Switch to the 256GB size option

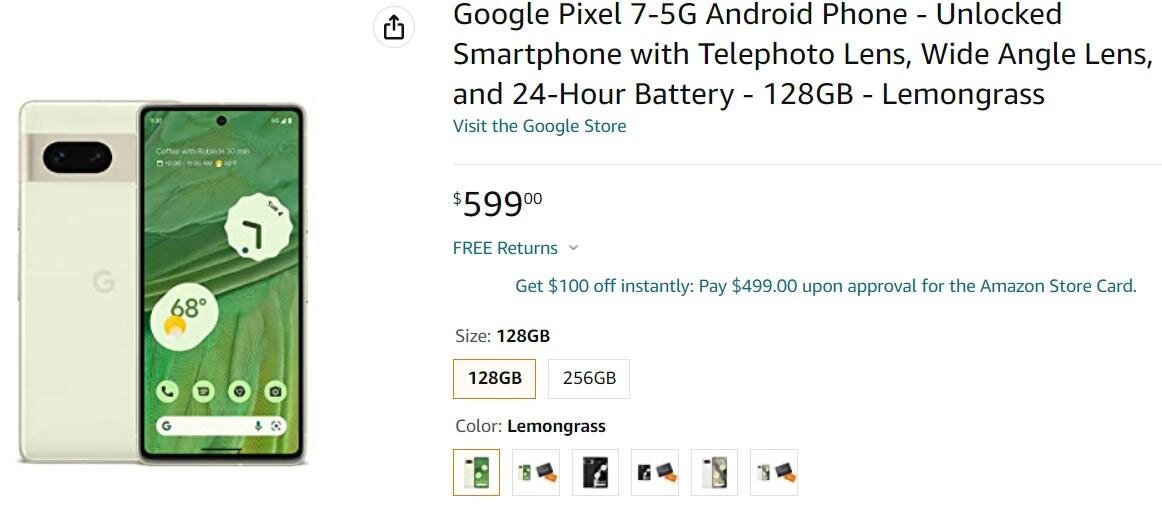coord(589,379)
